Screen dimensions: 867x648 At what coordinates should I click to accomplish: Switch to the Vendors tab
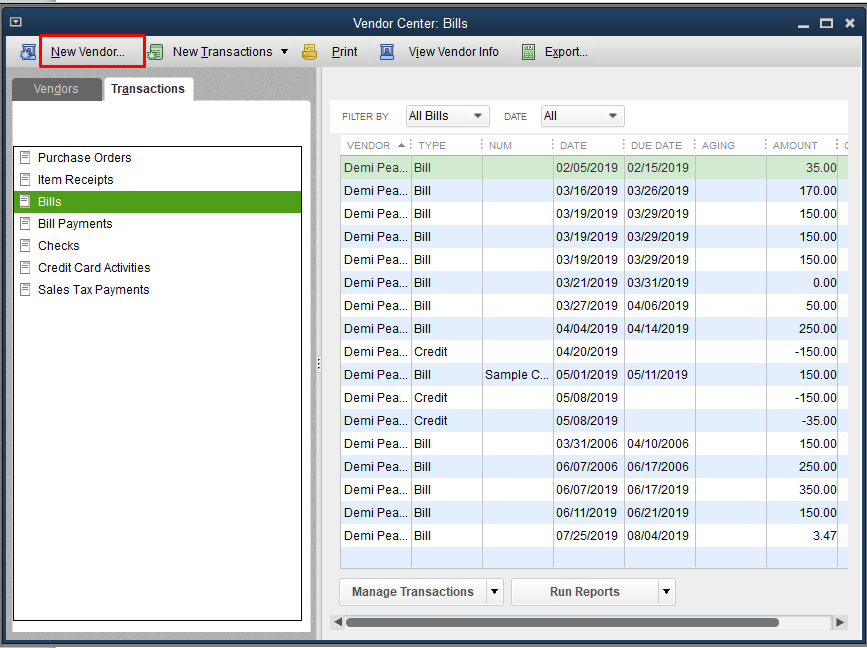(x=56, y=89)
